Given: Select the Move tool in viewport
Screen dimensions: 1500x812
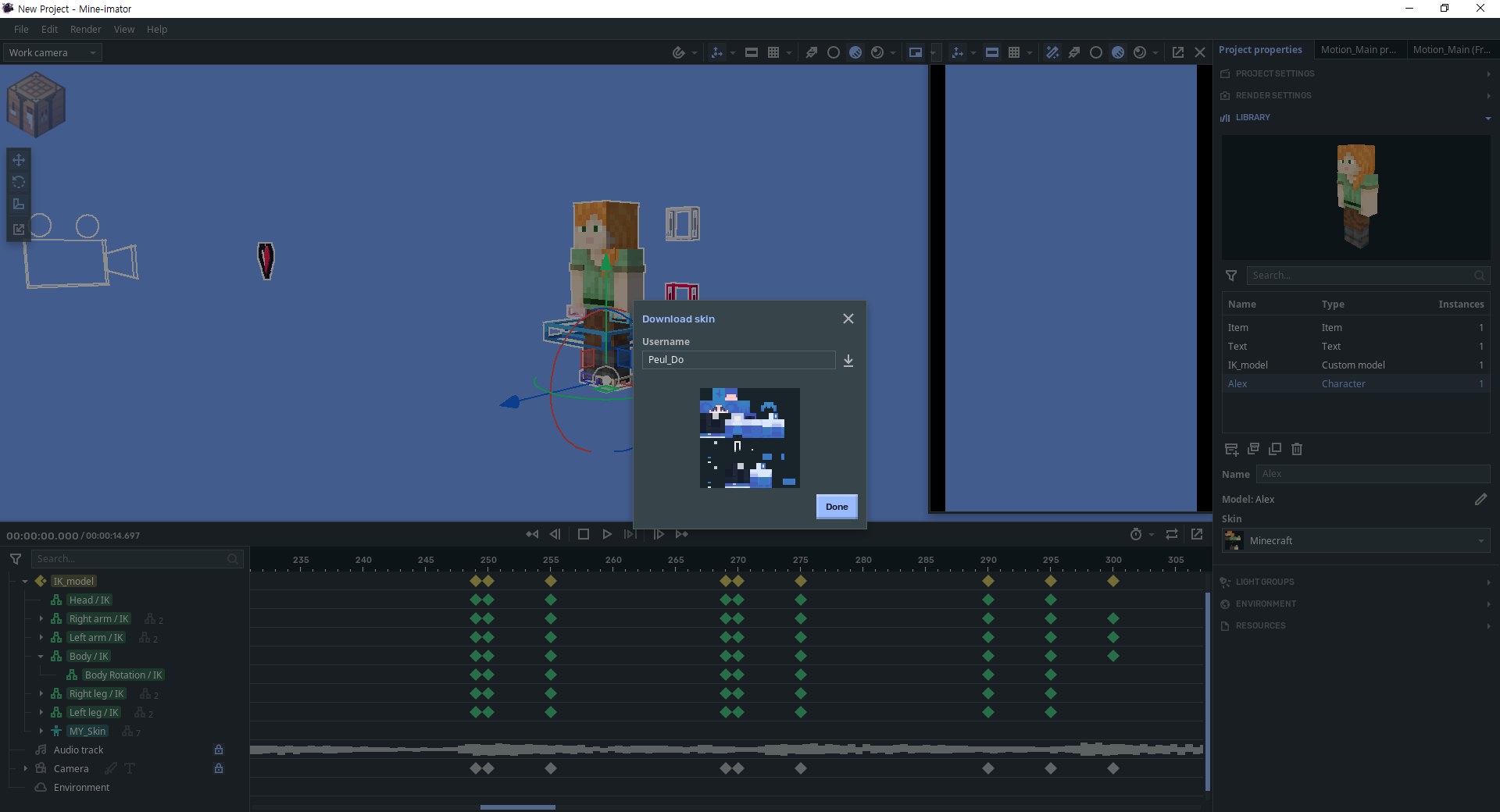Looking at the screenshot, I should click(19, 160).
